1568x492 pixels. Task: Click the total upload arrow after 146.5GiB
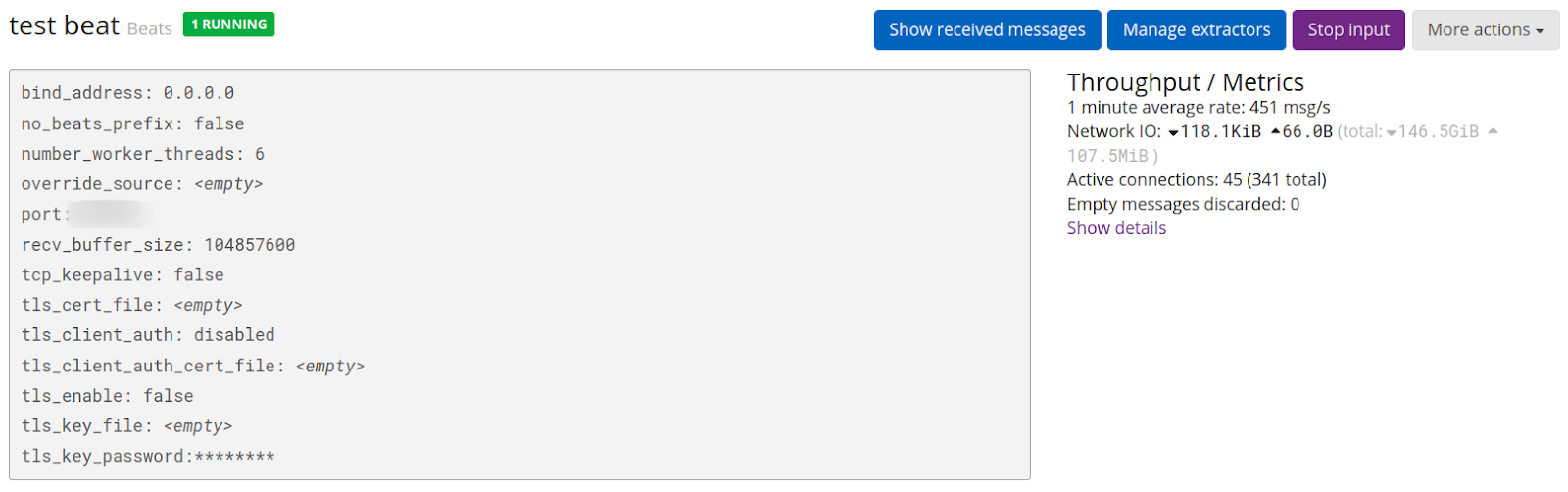coord(1493,131)
